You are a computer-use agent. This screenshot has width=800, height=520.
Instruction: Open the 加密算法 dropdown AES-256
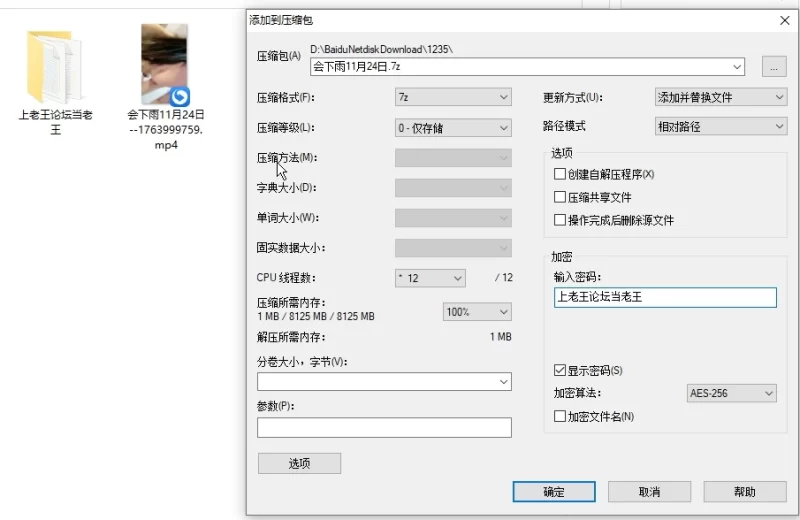click(731, 393)
